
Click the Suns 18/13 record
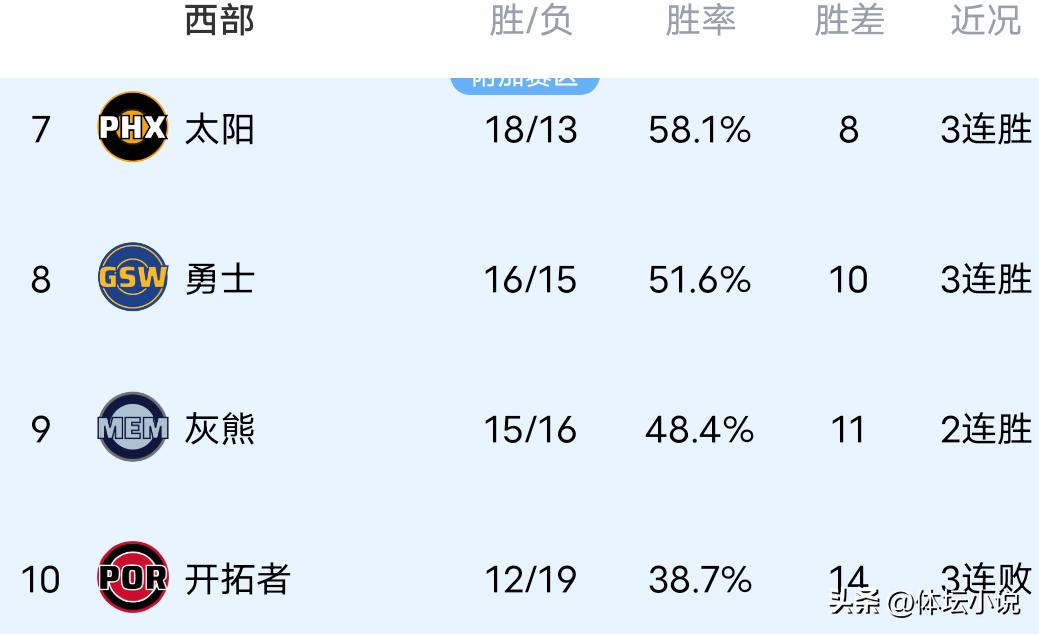[x=530, y=130]
